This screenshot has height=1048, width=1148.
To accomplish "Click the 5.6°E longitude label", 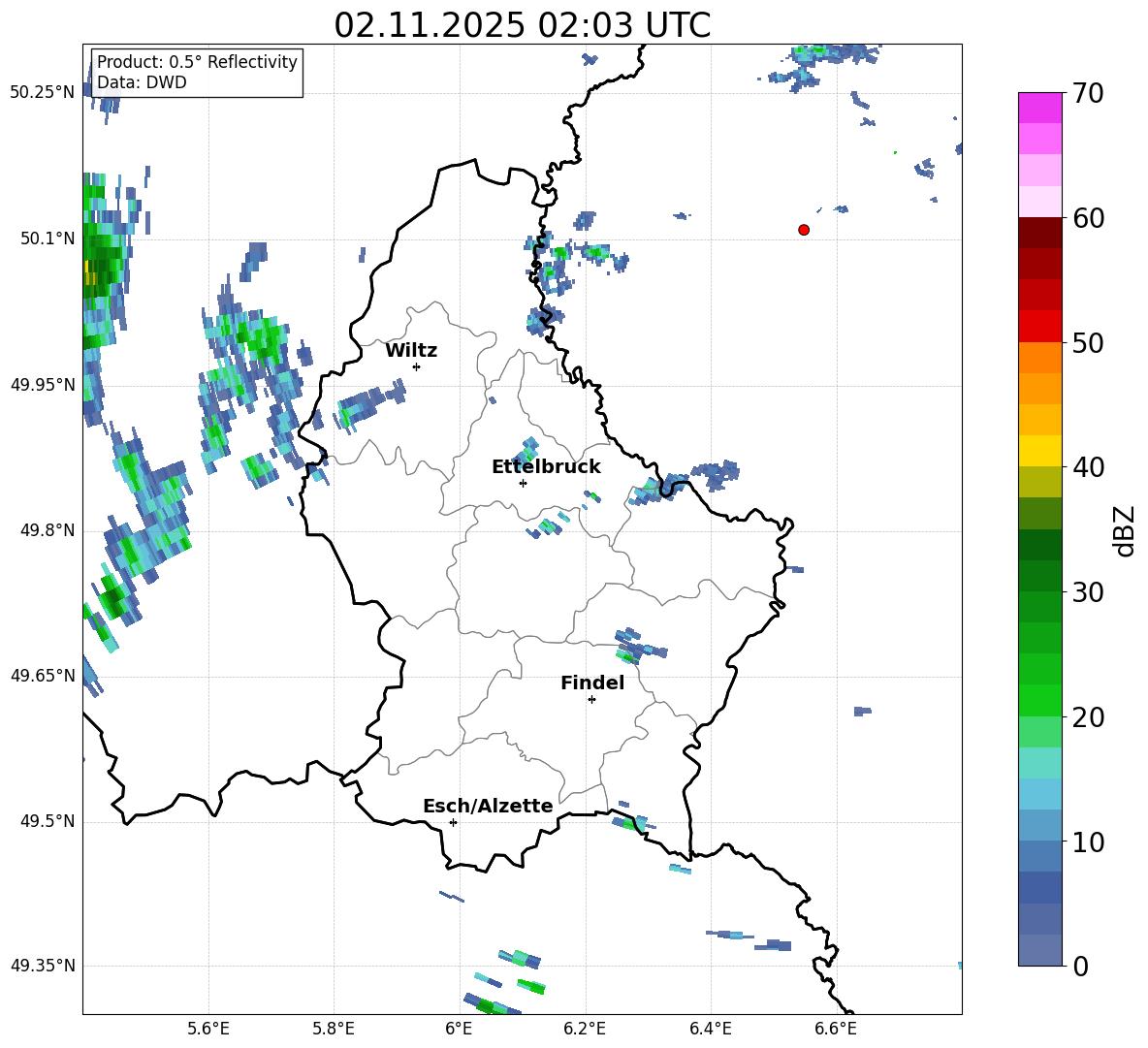I will [x=208, y=1029].
